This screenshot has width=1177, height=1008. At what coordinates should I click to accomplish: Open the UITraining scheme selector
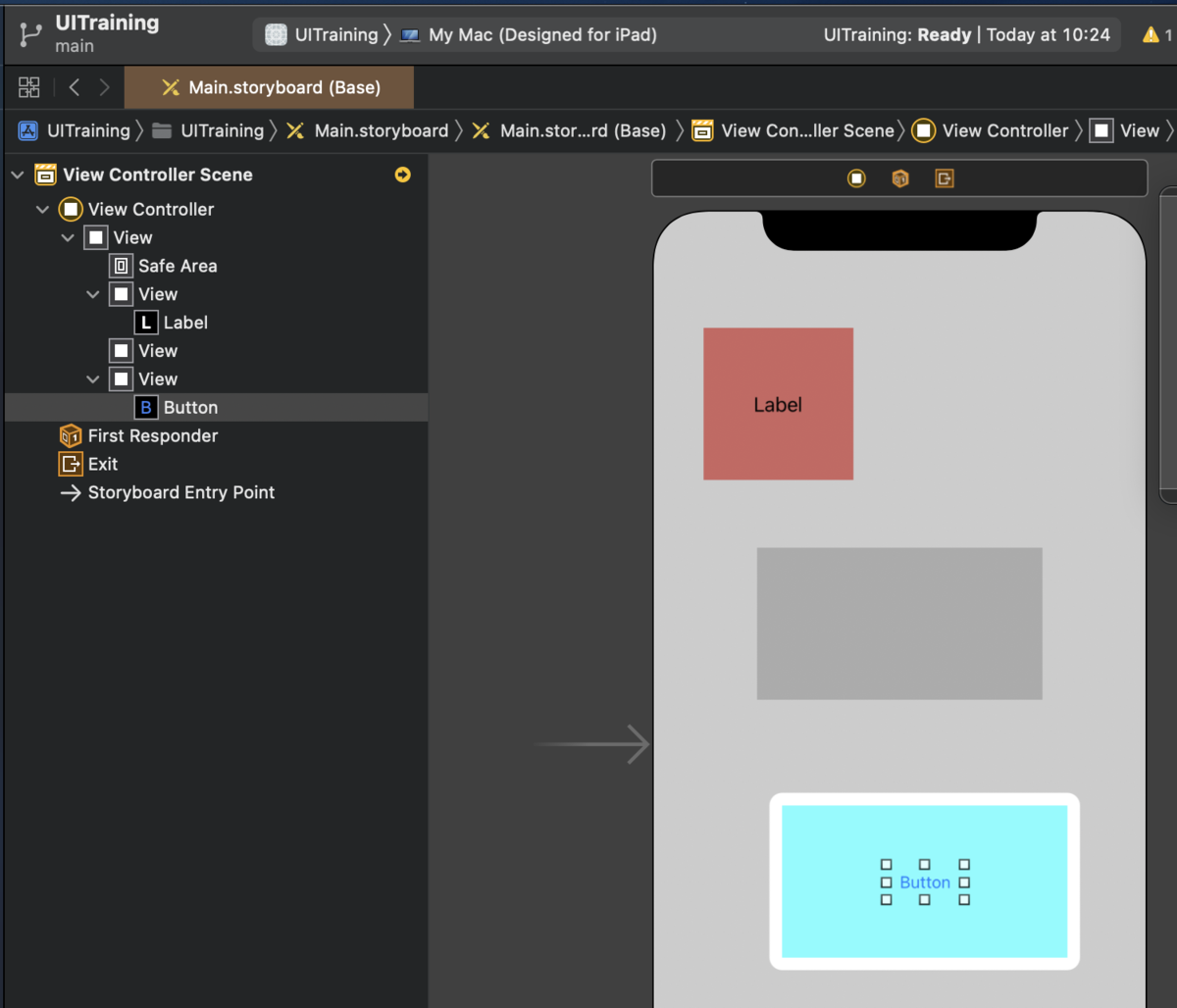322,34
